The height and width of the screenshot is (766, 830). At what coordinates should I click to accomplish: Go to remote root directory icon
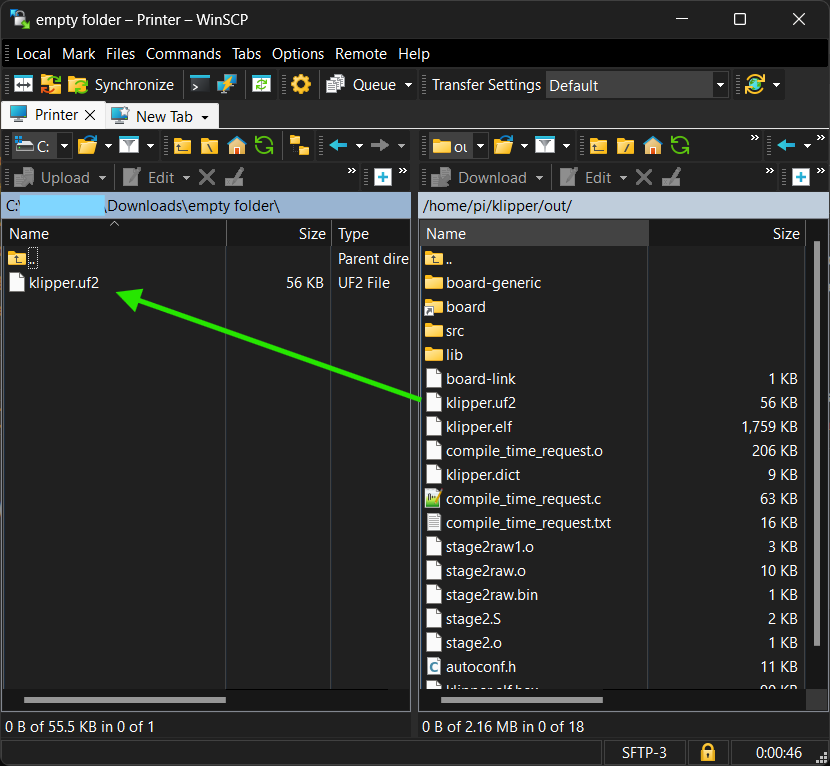(x=625, y=145)
